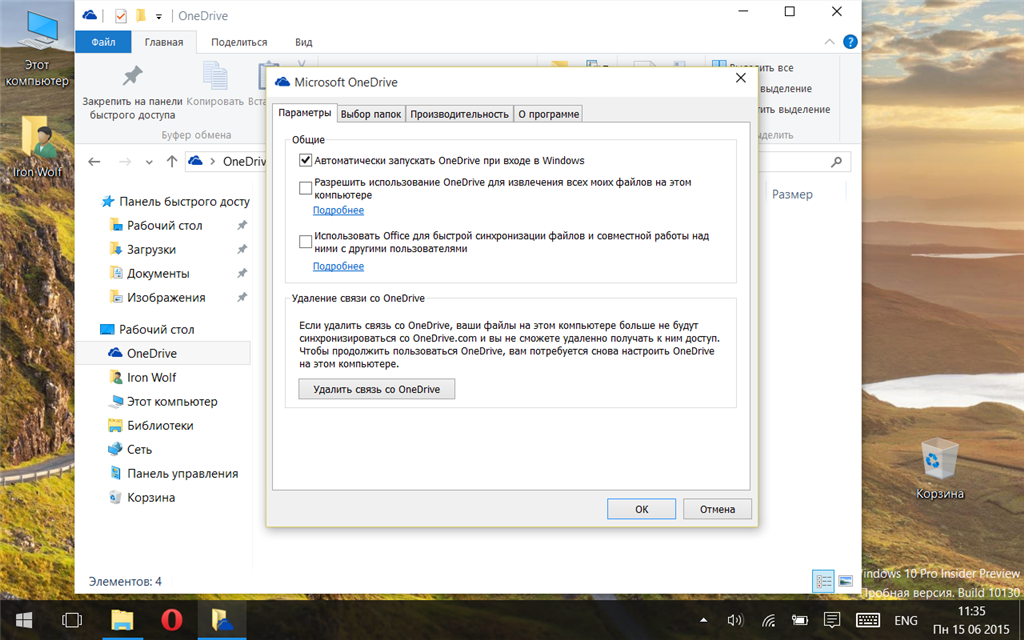Open the Windows Start button

24,620
